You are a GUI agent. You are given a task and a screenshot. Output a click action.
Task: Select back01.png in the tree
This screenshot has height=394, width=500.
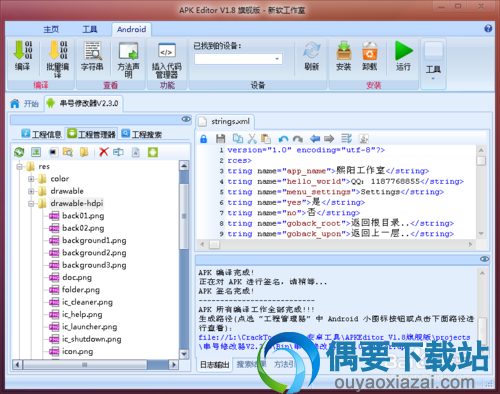point(83,216)
